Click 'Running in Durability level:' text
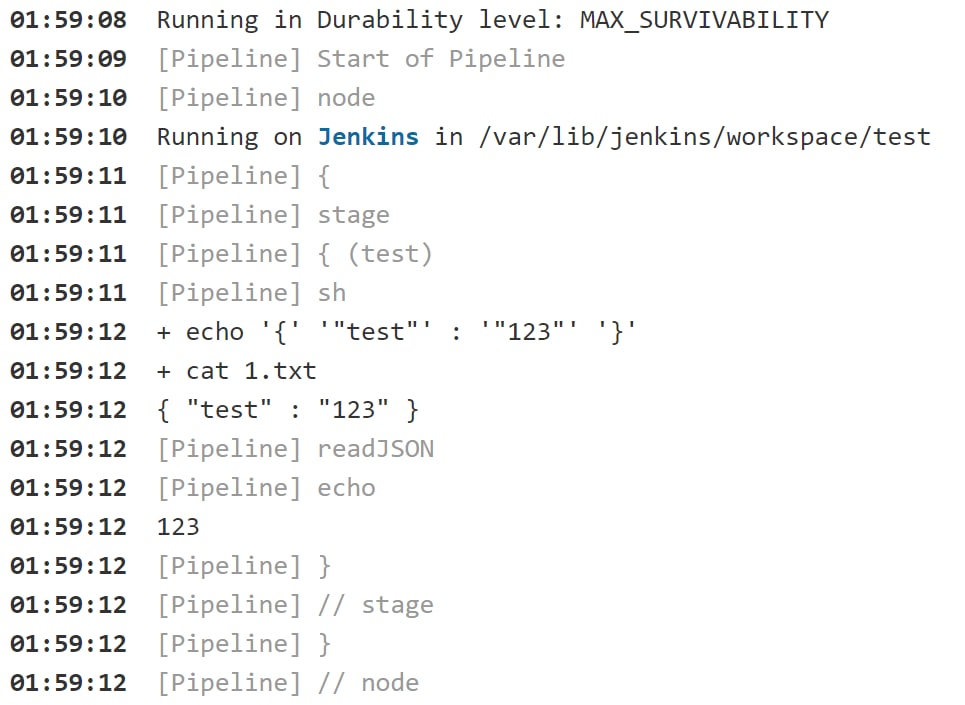The height and width of the screenshot is (705, 965). point(360,20)
